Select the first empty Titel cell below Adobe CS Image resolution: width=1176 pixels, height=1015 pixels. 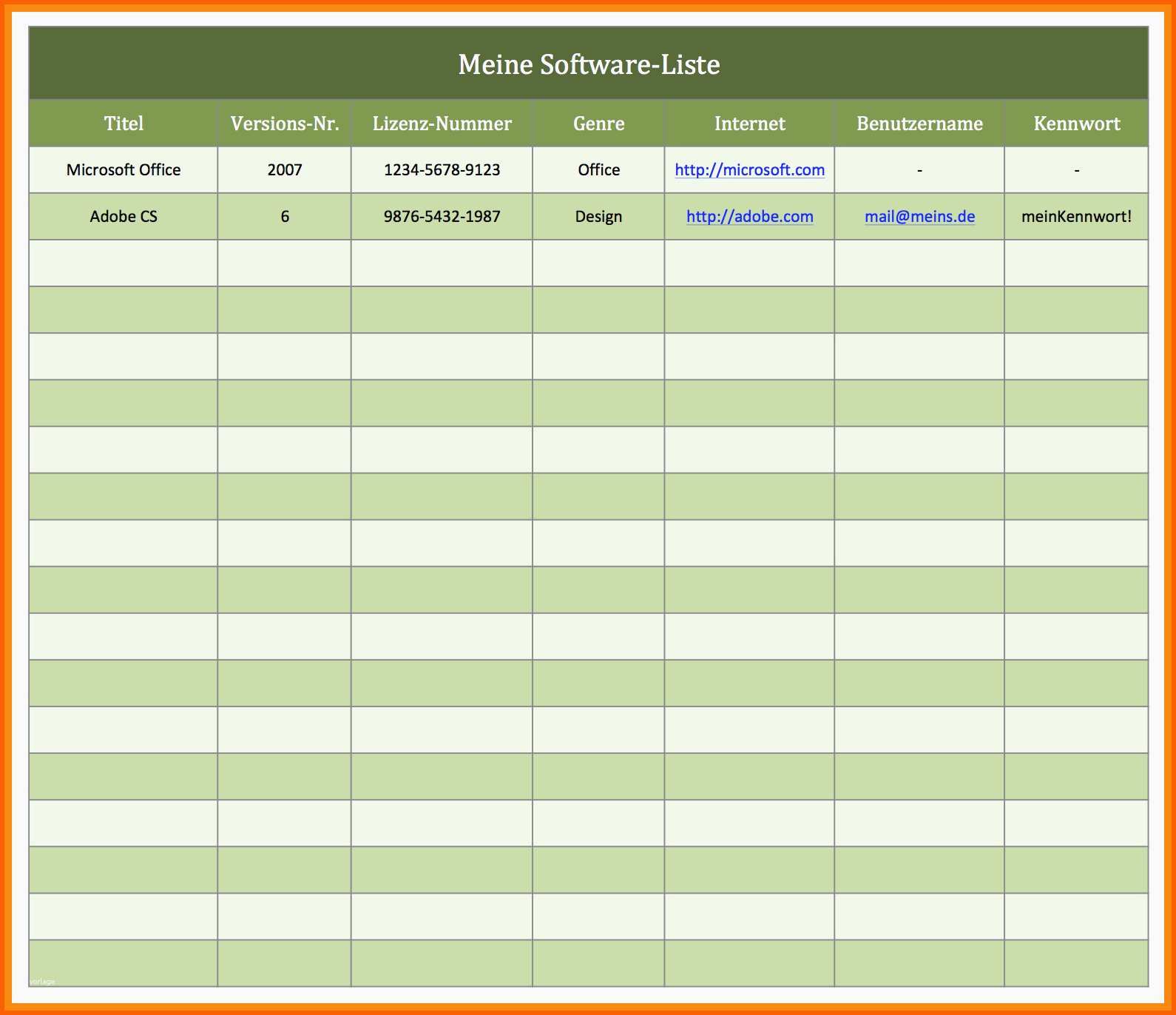pos(124,263)
